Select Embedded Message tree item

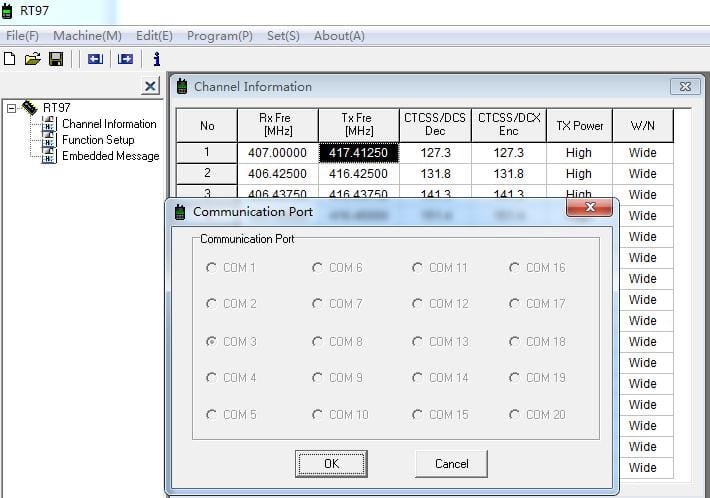pyautogui.click(x=110, y=156)
